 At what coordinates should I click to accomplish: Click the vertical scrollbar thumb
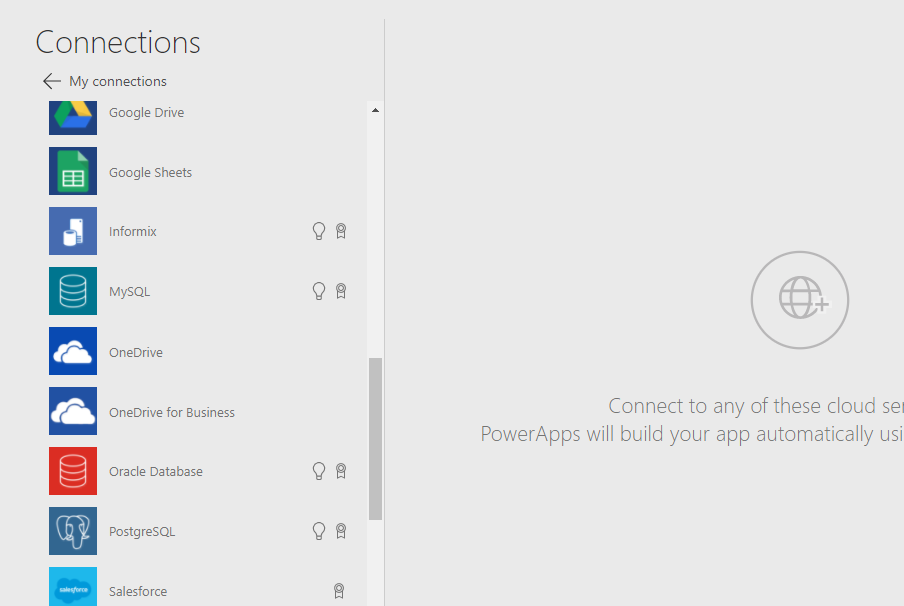pyautogui.click(x=375, y=440)
